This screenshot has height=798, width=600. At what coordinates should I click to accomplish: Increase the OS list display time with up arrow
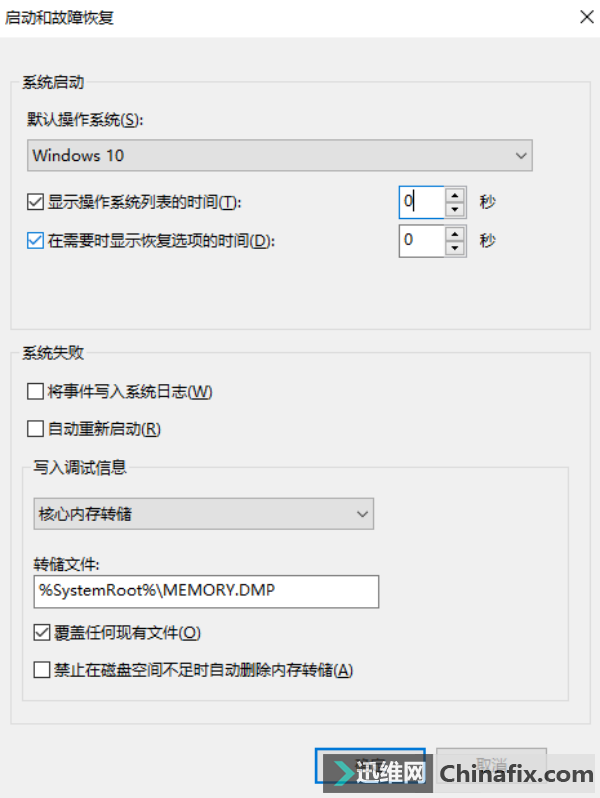coord(455,195)
